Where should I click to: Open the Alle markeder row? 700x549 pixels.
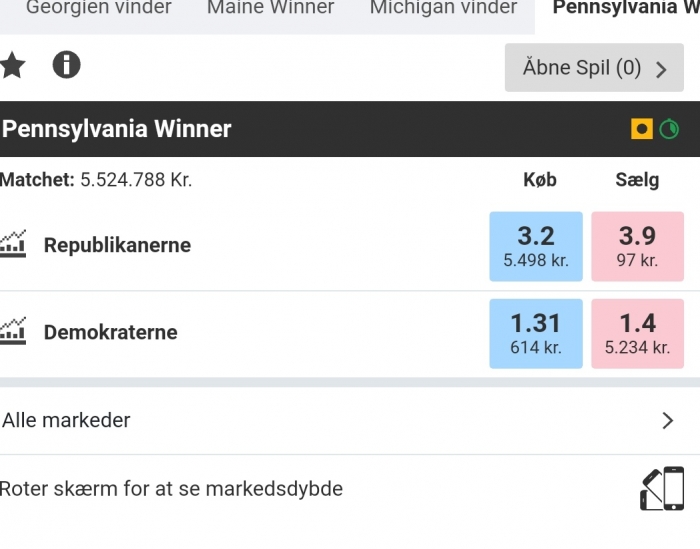[x=350, y=420]
